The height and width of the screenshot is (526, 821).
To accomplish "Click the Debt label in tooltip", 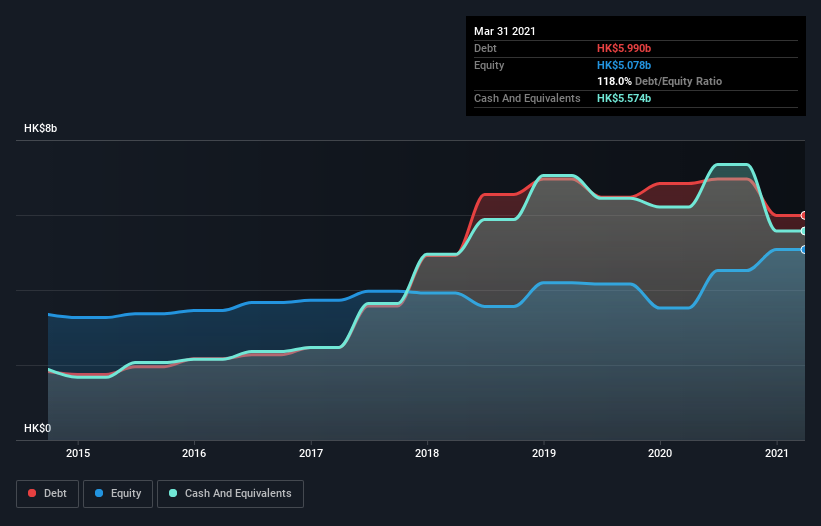I will (x=485, y=48).
